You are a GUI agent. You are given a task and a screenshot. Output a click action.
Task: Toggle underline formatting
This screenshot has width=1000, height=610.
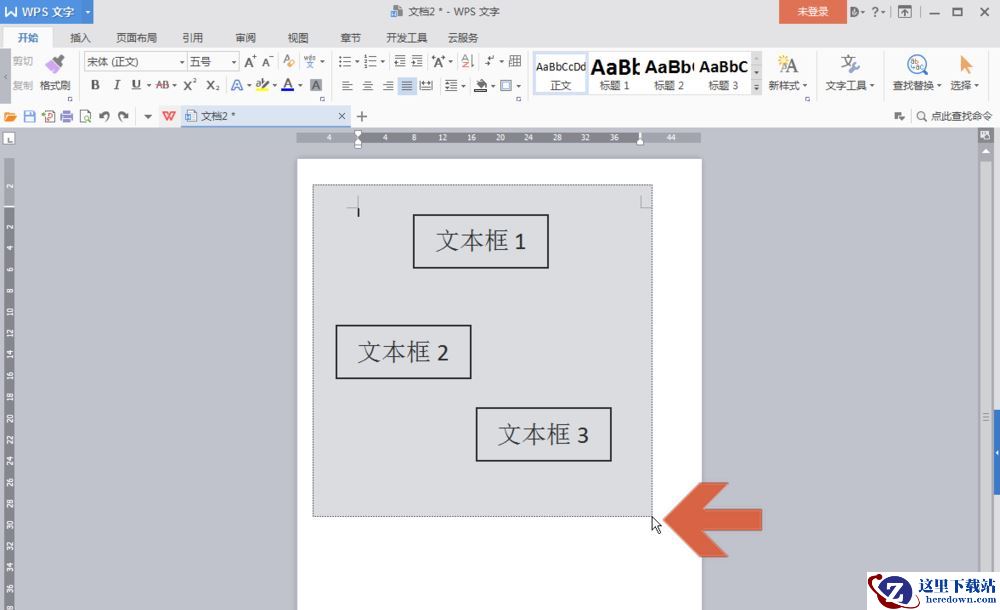point(135,85)
